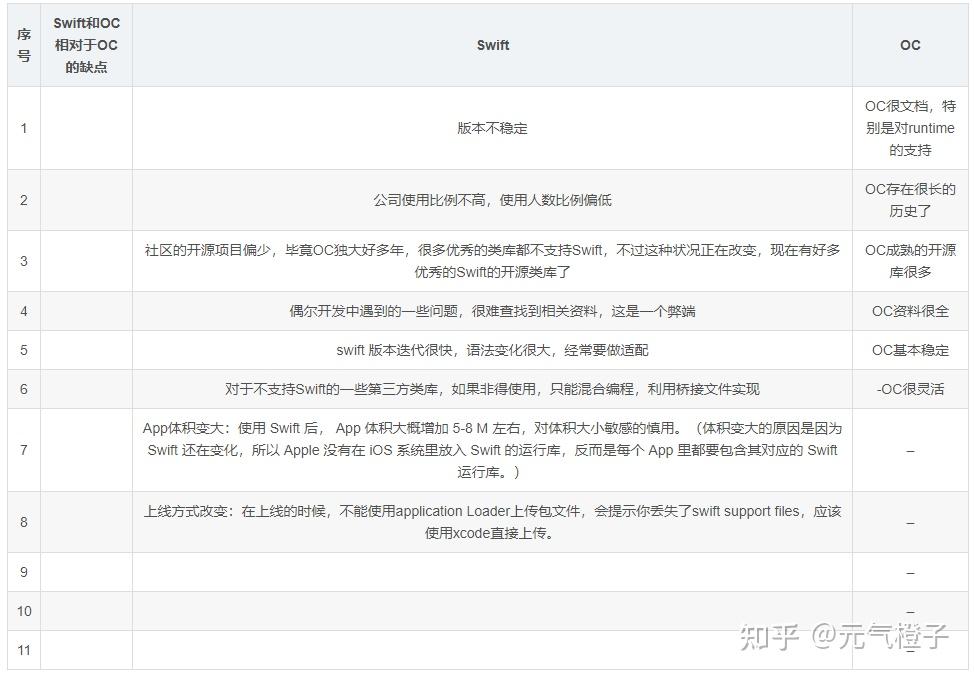This screenshot has height=676, width=974.
Task: Select the row 4 cell mentioning 很难查找到相关资料
Action: [493, 311]
